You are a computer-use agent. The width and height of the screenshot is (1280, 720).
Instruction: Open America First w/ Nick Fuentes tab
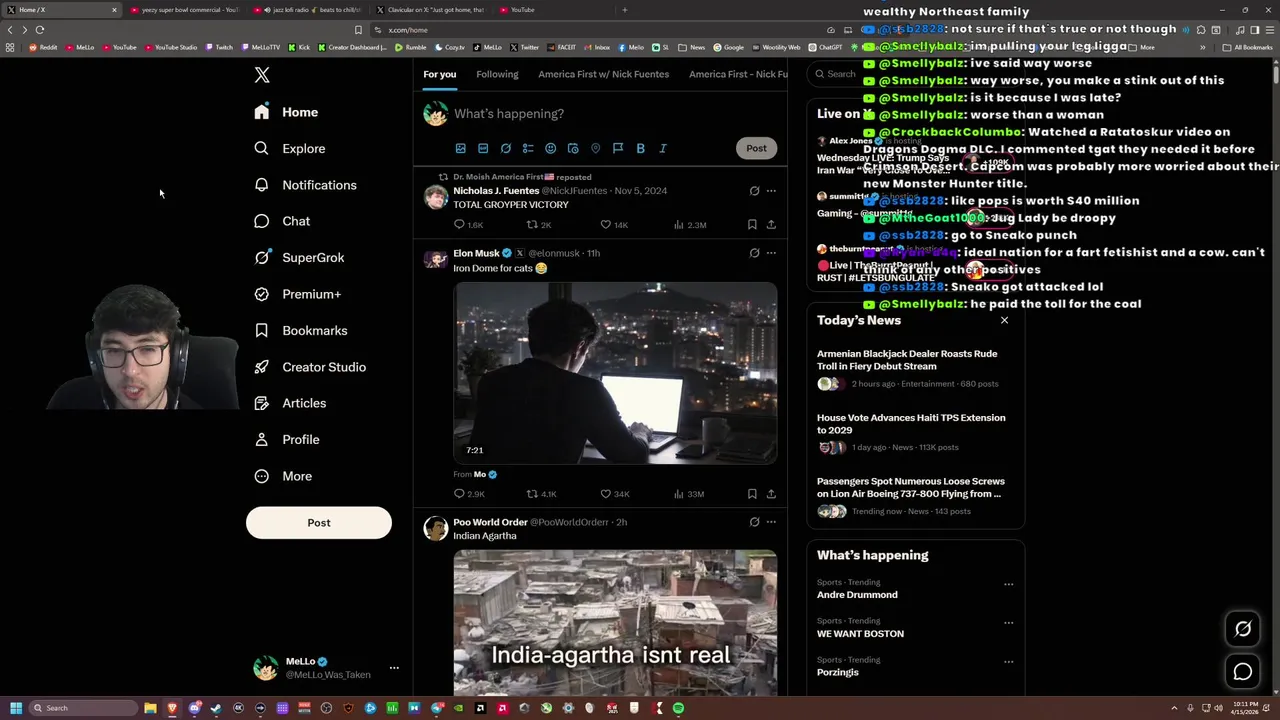603,74
